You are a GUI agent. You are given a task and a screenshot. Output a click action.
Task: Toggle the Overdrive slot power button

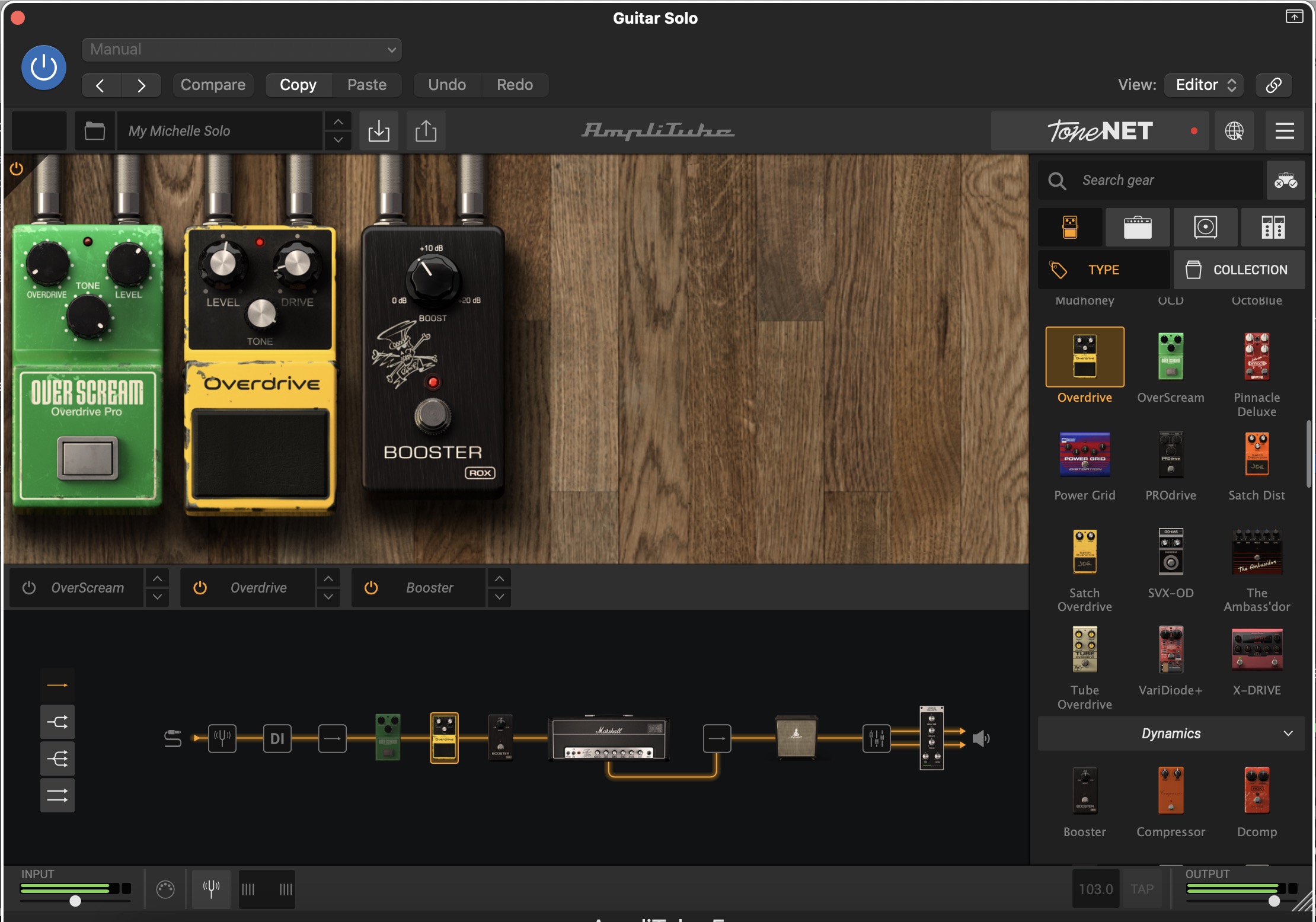coord(200,588)
